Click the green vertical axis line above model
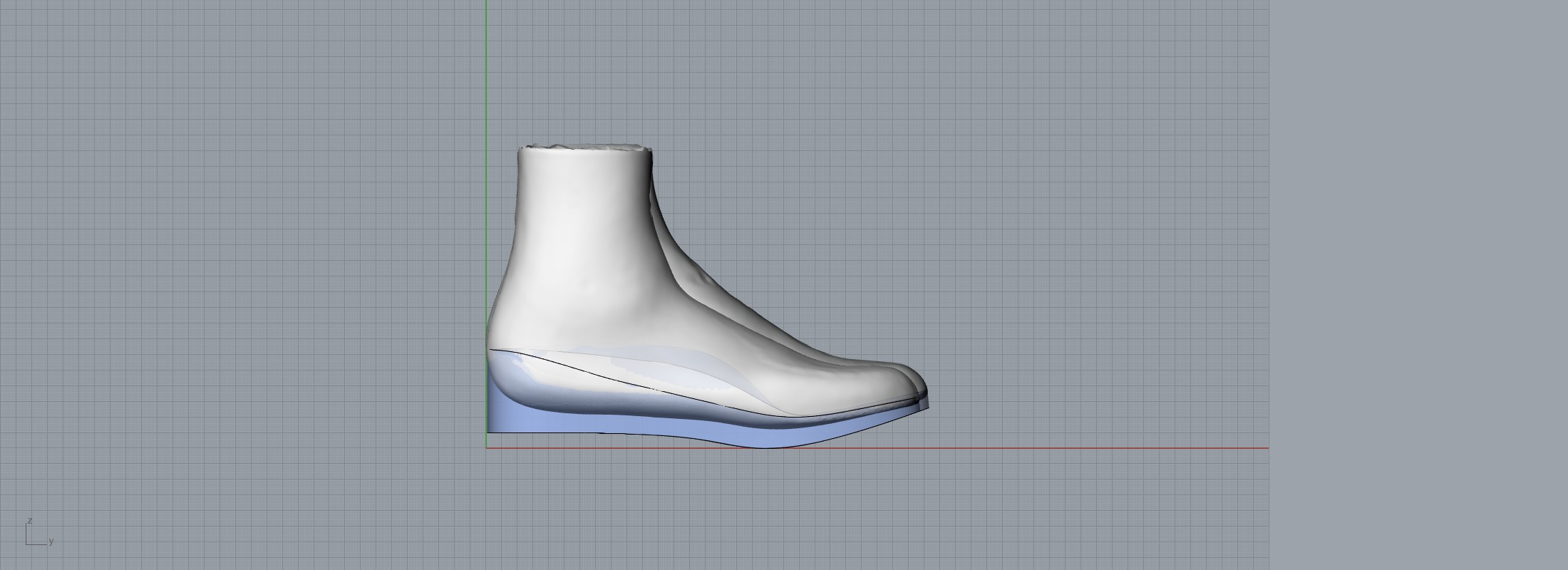This screenshot has height=570, width=1568. click(487, 71)
